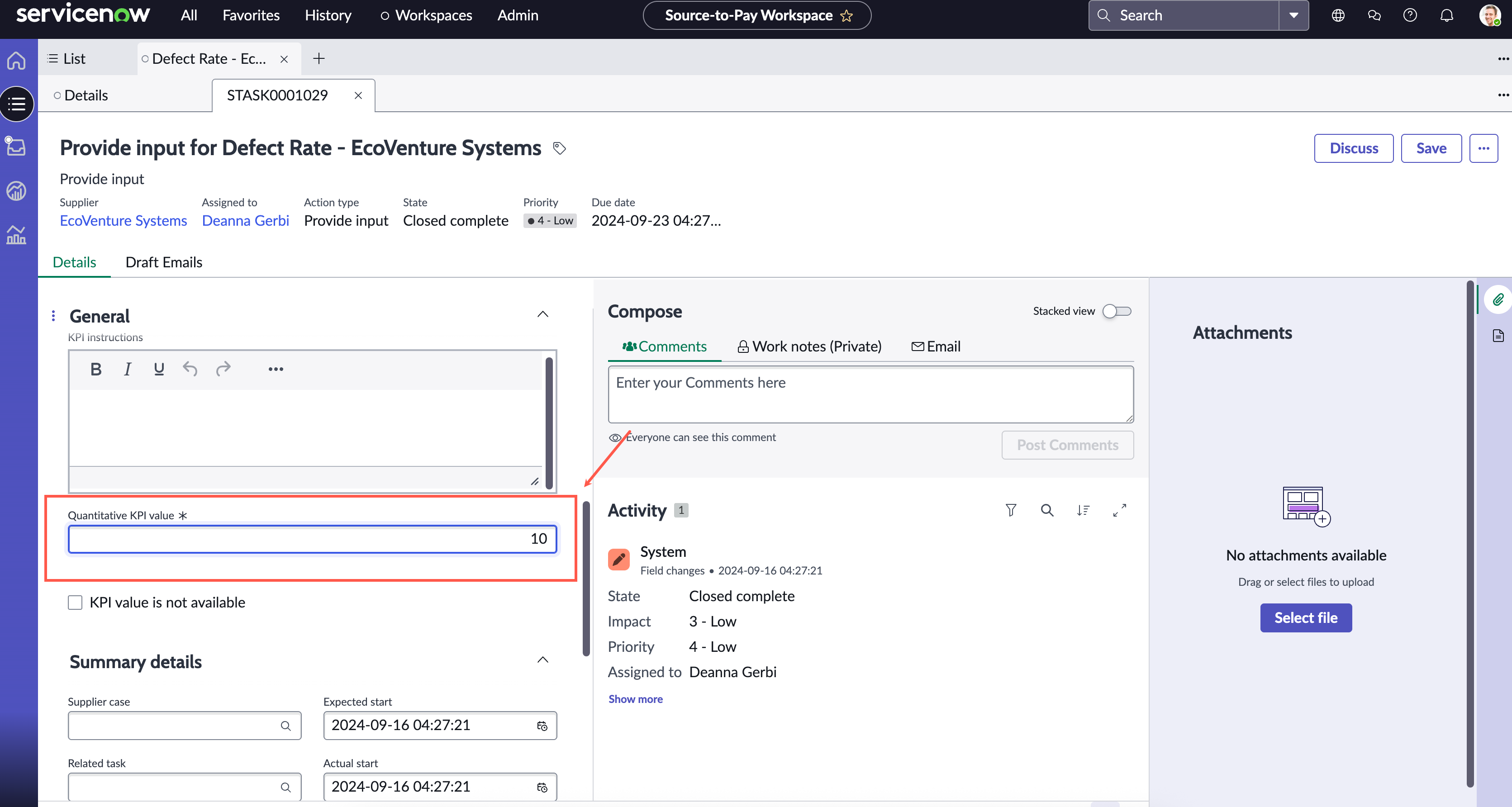Favorite Source-to-Pay Workspace with star
Screen dimensions: 1512x807
click(x=846, y=16)
